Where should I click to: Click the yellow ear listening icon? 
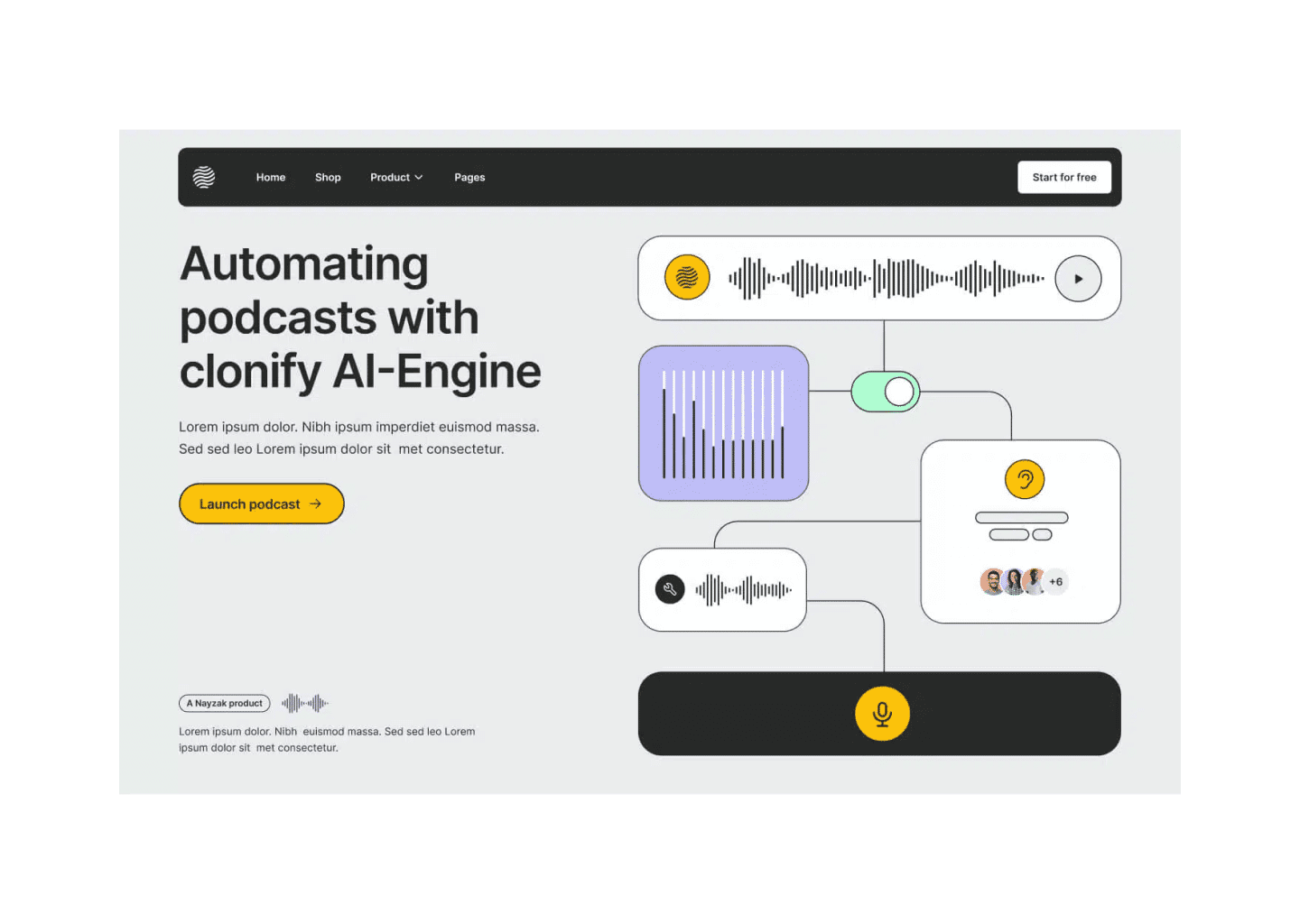click(x=1025, y=479)
